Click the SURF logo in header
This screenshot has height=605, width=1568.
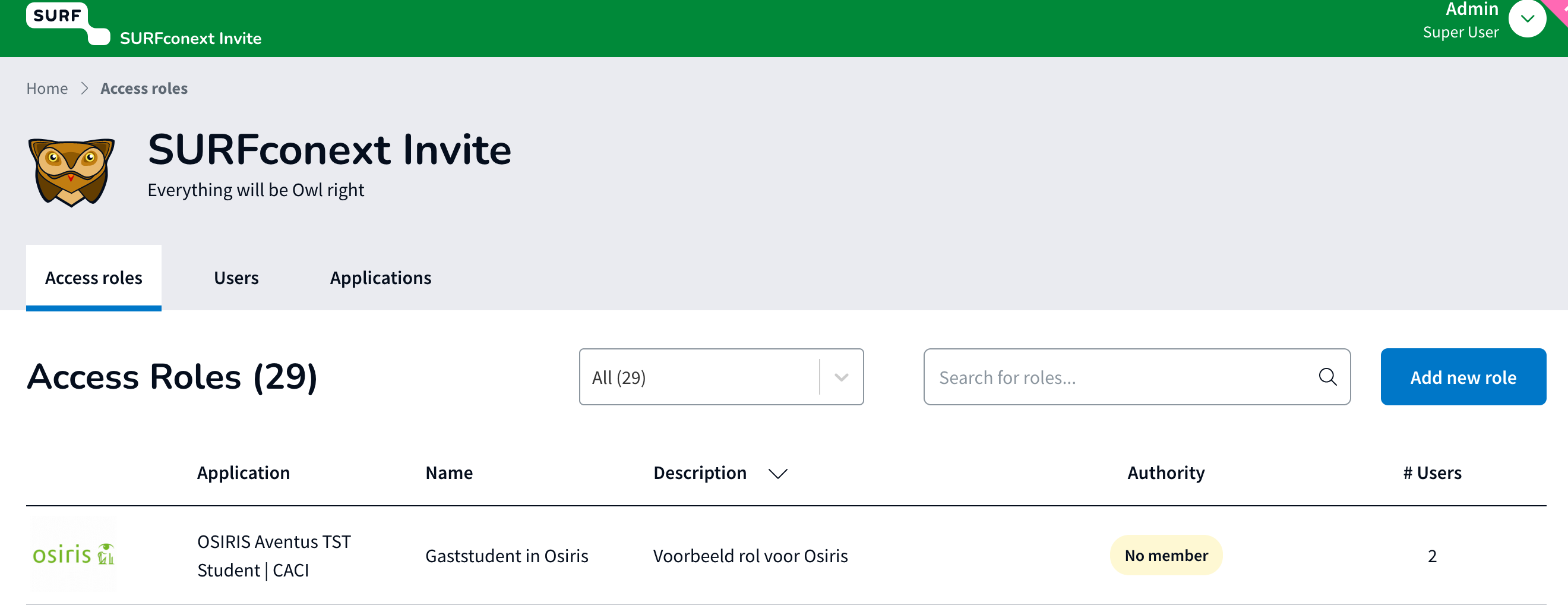(x=68, y=23)
